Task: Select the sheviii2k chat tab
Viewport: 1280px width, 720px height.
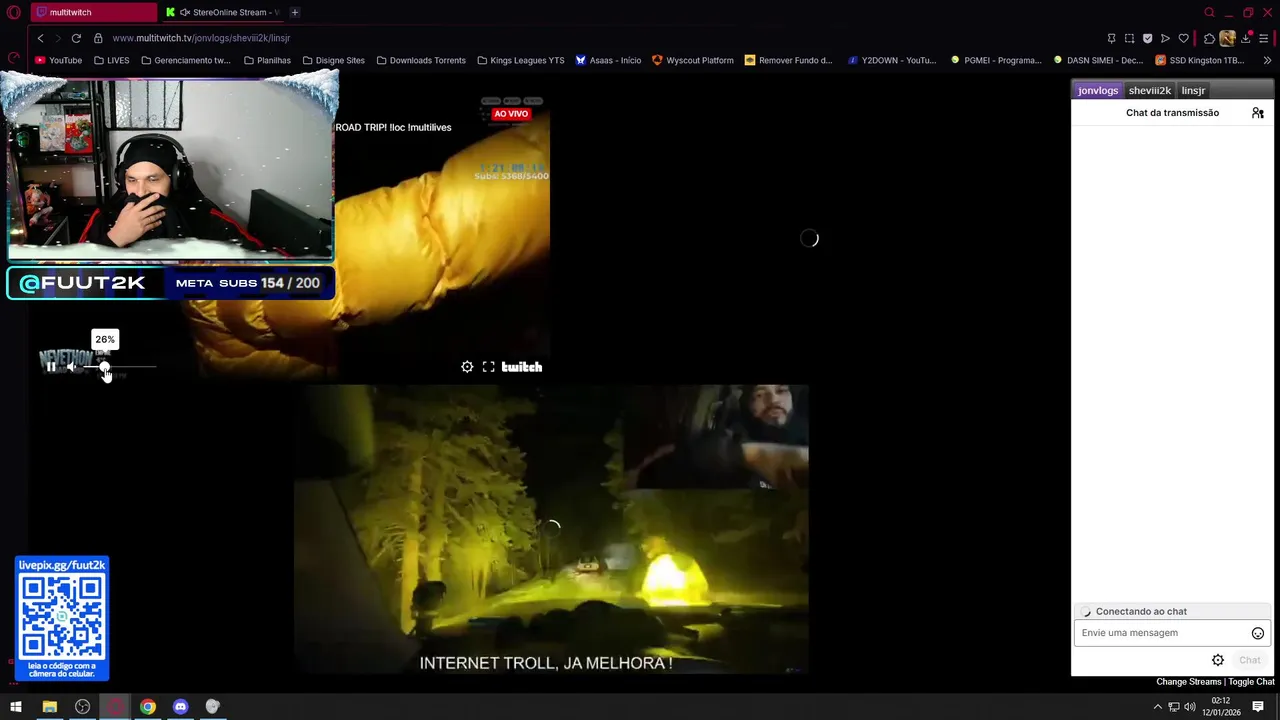Action: coord(1150,90)
